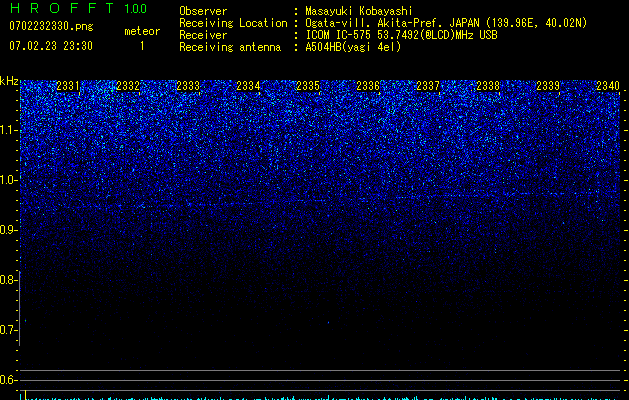Image resolution: width=629 pixels, height=400 pixels.
Task: Click the Receiving Location label
Action: 233,23
